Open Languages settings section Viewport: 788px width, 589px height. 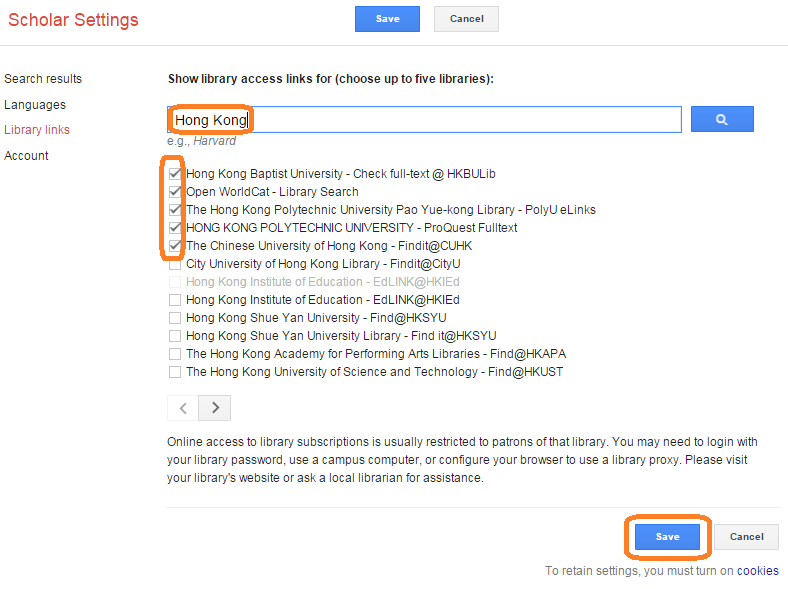35,105
